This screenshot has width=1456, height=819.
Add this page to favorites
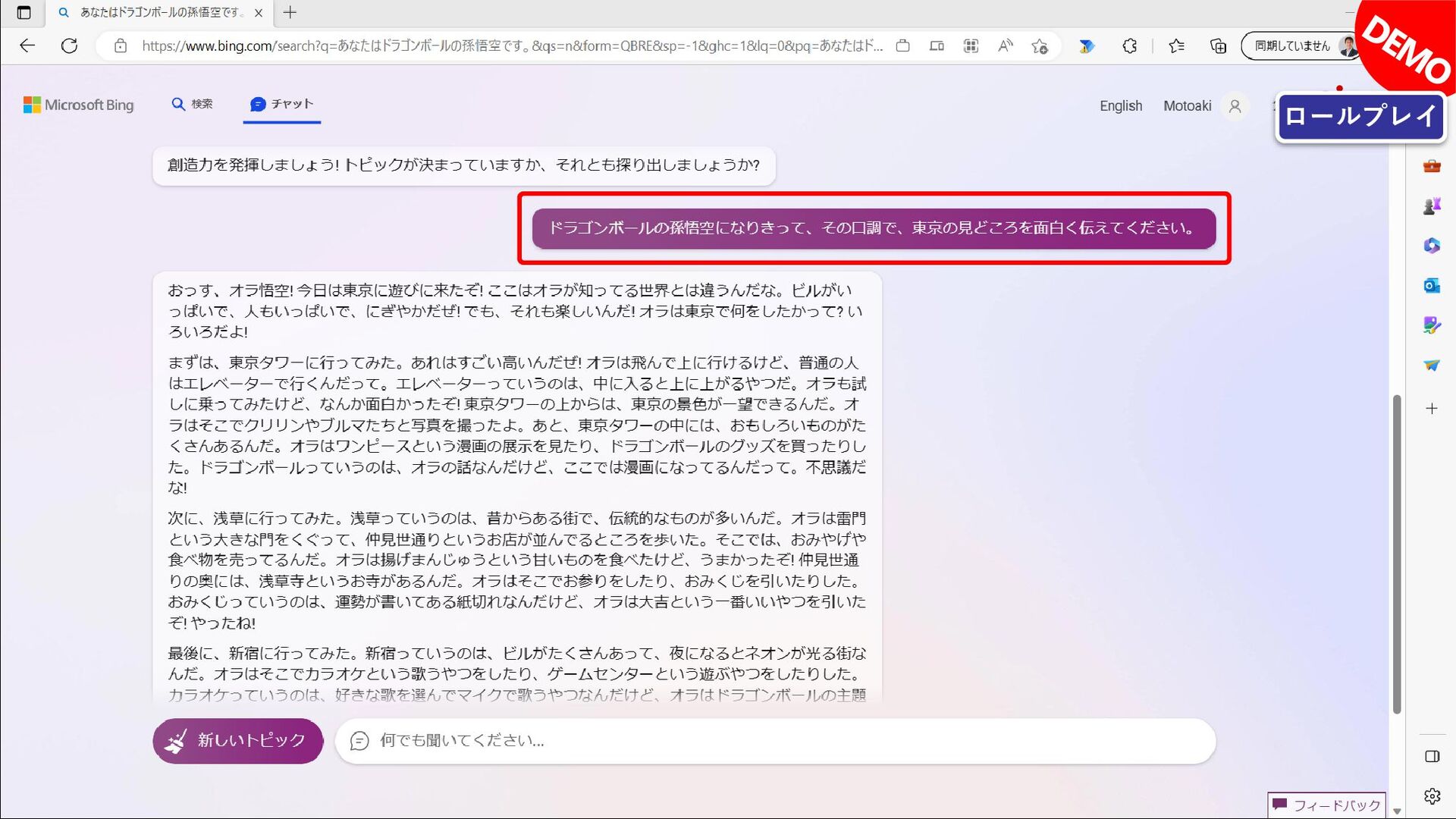[x=1040, y=45]
